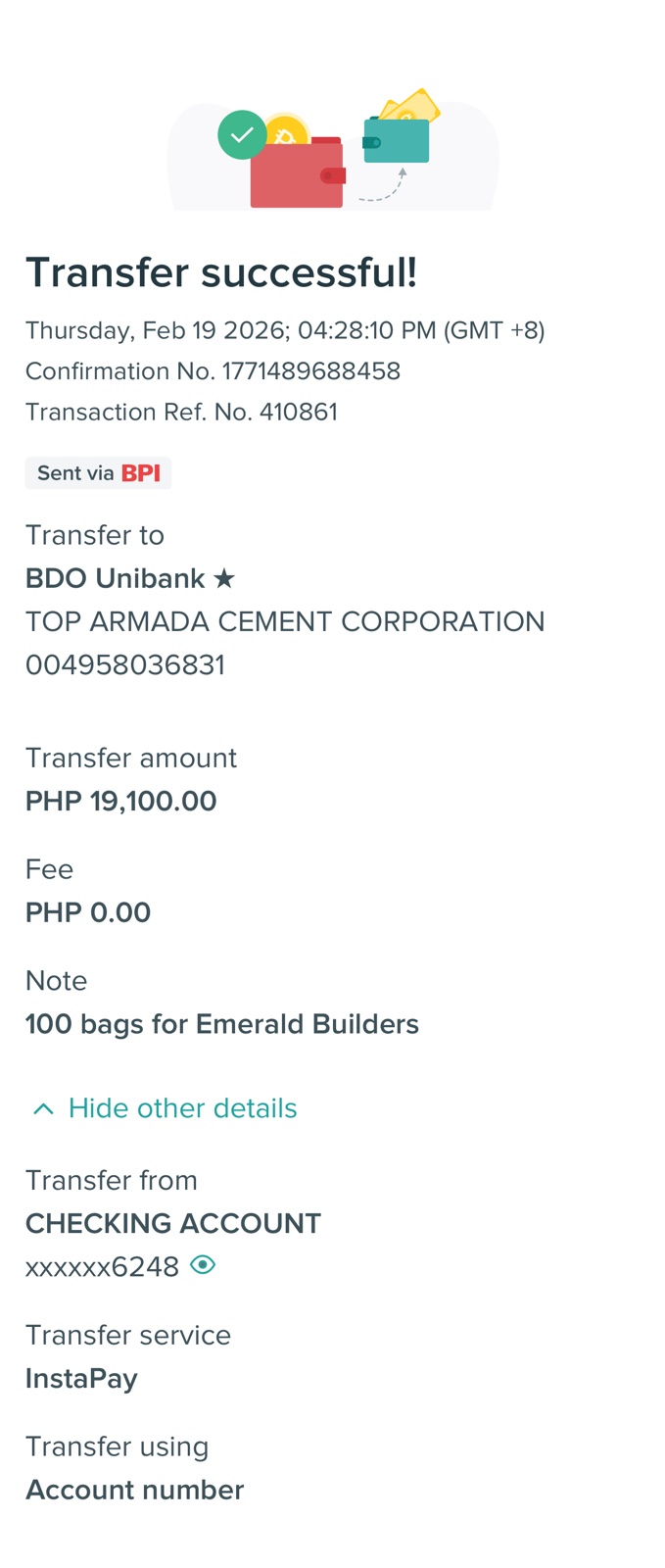Click the Sent via BPI badge
665x1568 pixels.
(98, 473)
